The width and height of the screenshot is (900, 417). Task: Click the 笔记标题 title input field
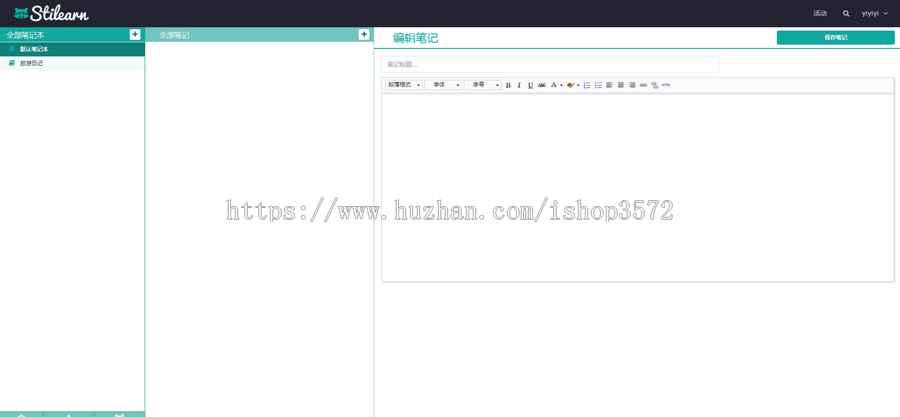coord(550,64)
